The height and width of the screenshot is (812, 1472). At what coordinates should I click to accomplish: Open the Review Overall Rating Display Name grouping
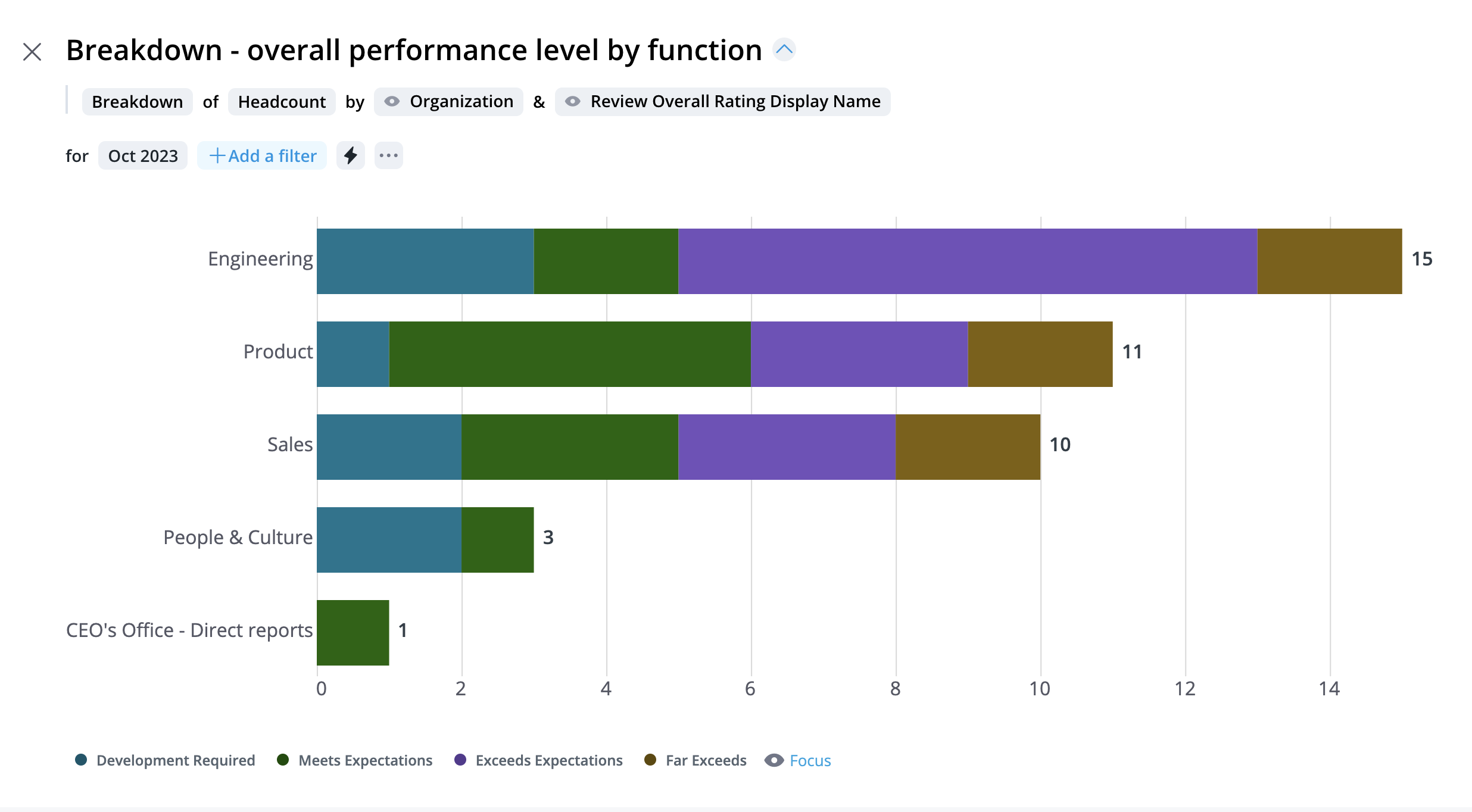735,102
